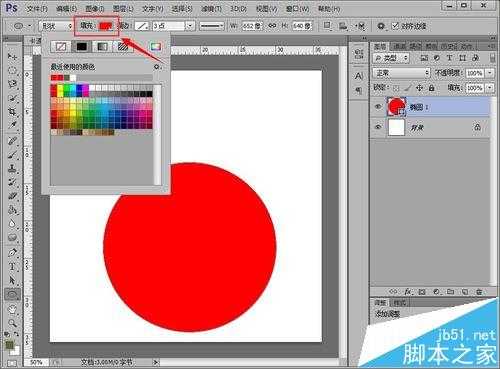
Task: Select the Paint Bucket tool
Action: [x=12, y=209]
